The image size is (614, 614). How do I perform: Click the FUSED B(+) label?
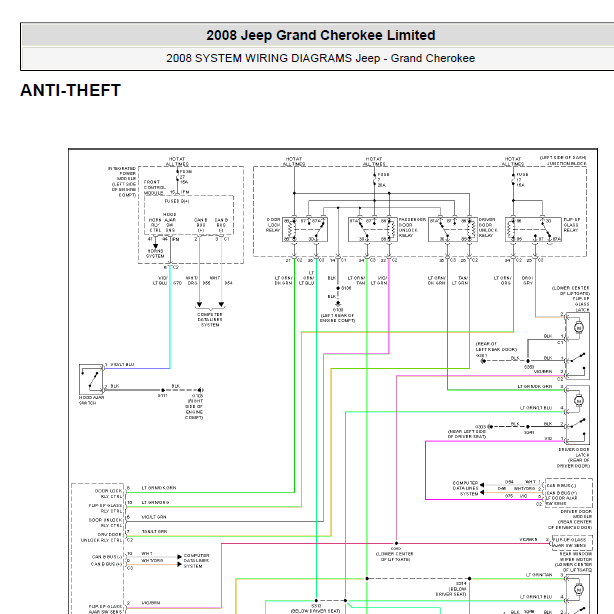(x=177, y=201)
